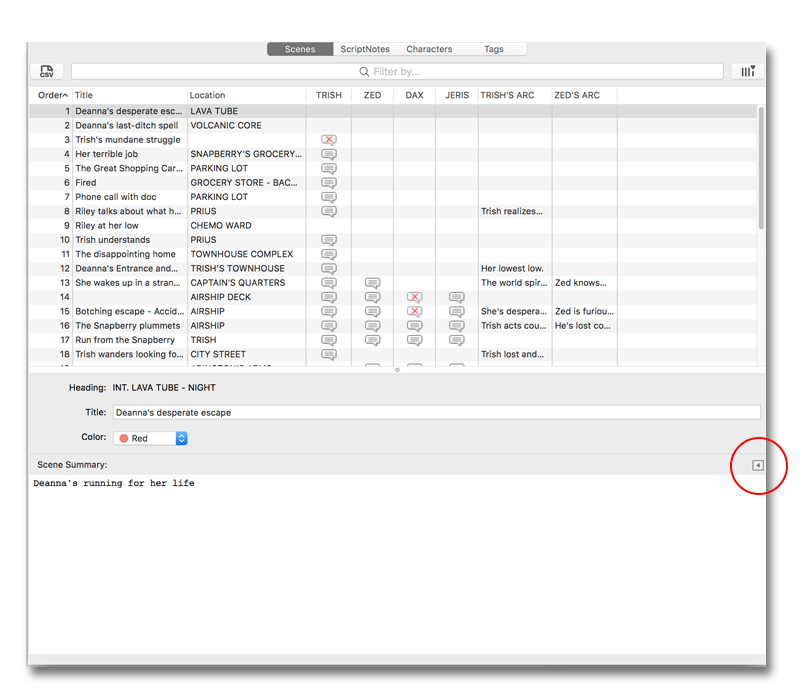This screenshot has width=800, height=696.
Task: Click the crossed-out TRISH note icon in row 3
Action: tap(328, 140)
